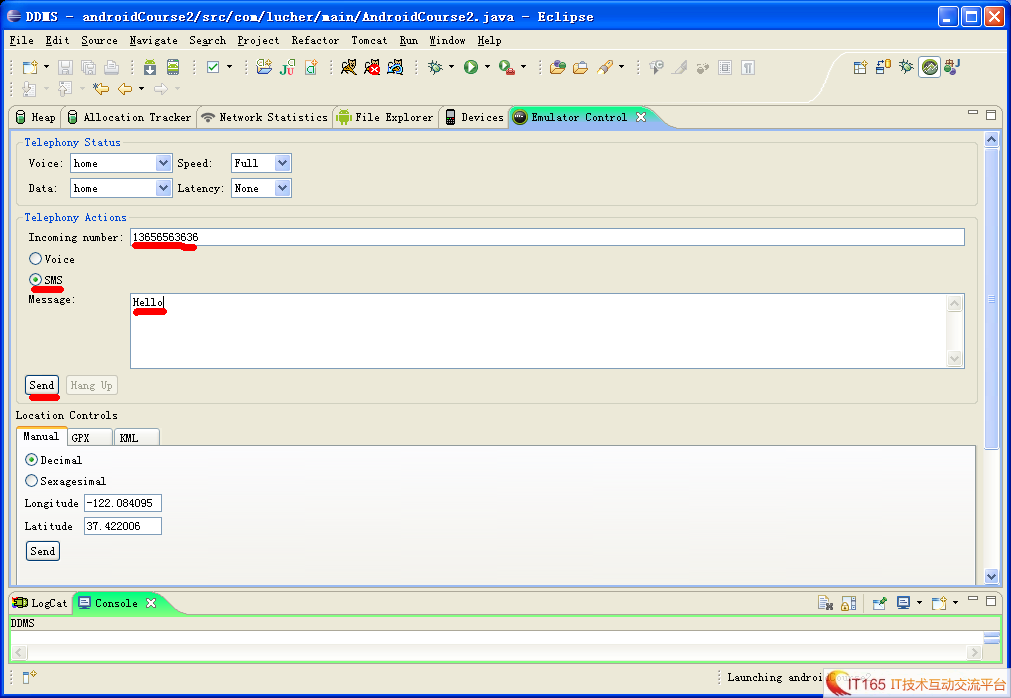Restart Tomcat using the blue-arrow cat icon
The image size is (1011, 698).
click(395, 67)
